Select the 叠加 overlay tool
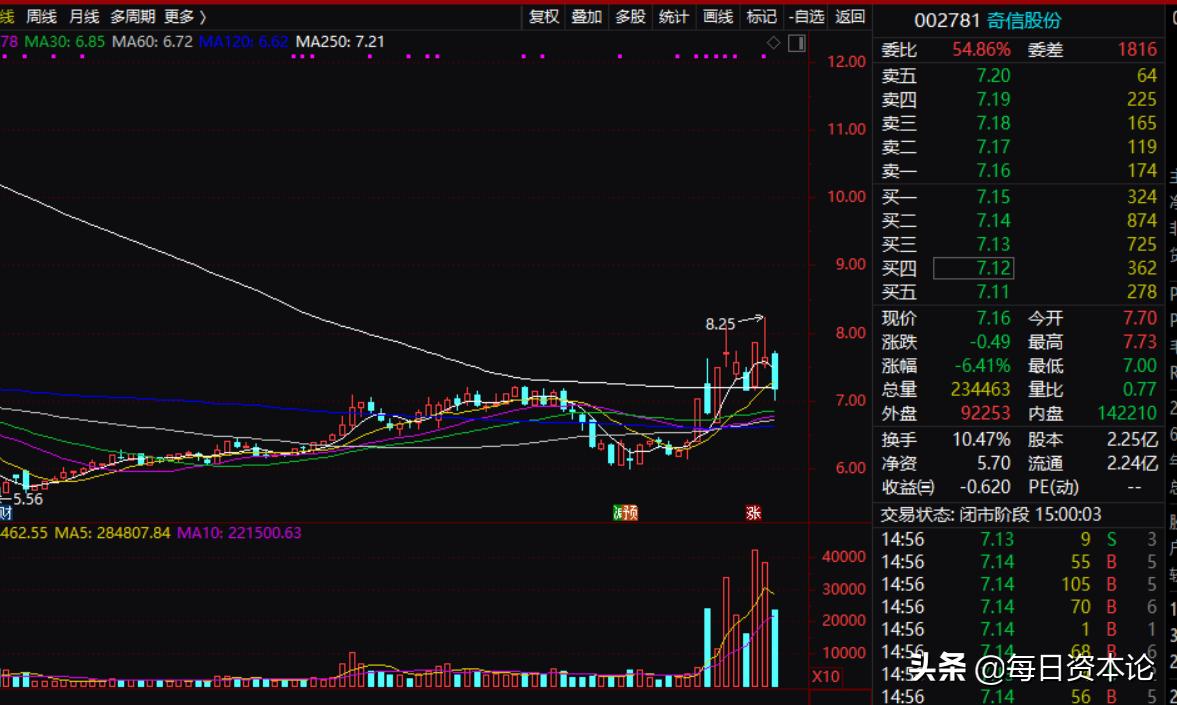 [586, 17]
